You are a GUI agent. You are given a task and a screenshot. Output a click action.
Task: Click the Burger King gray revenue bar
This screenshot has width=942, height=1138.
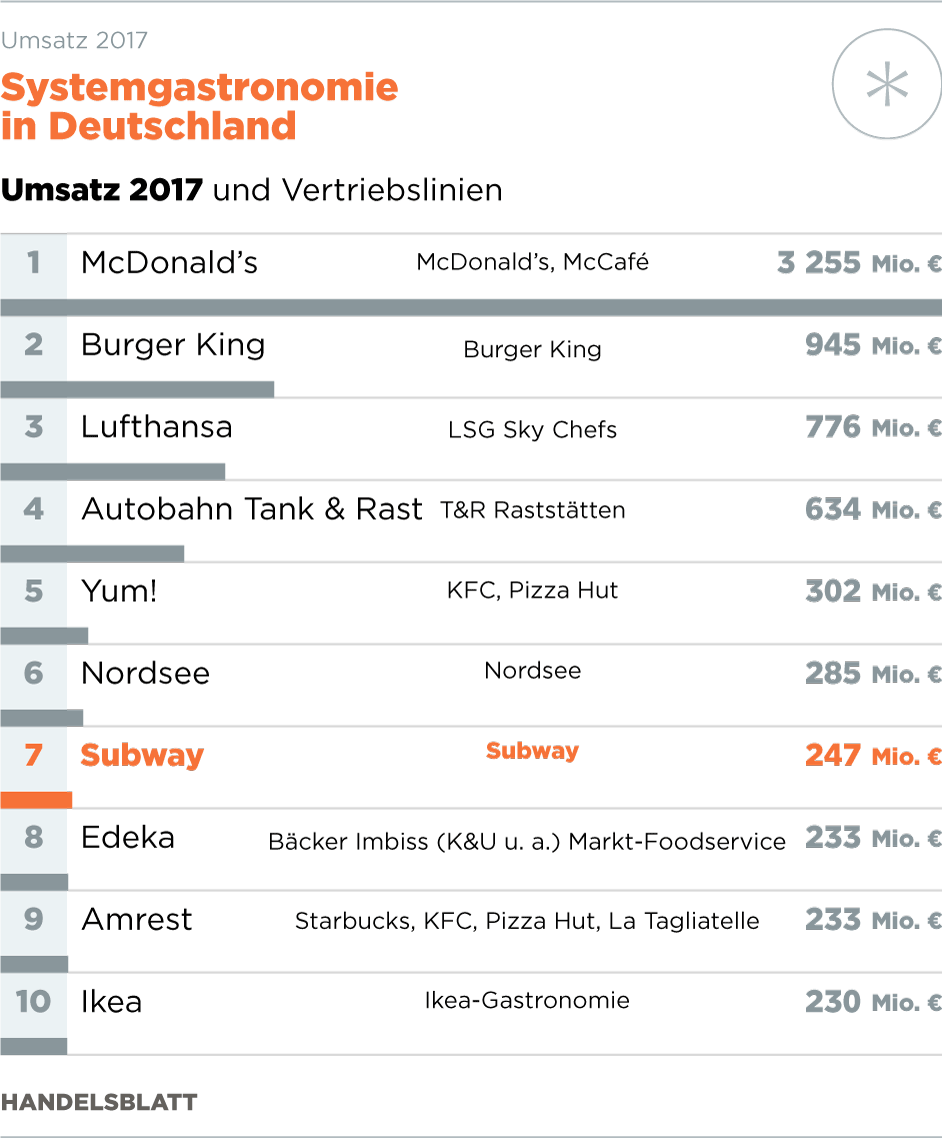point(137,390)
